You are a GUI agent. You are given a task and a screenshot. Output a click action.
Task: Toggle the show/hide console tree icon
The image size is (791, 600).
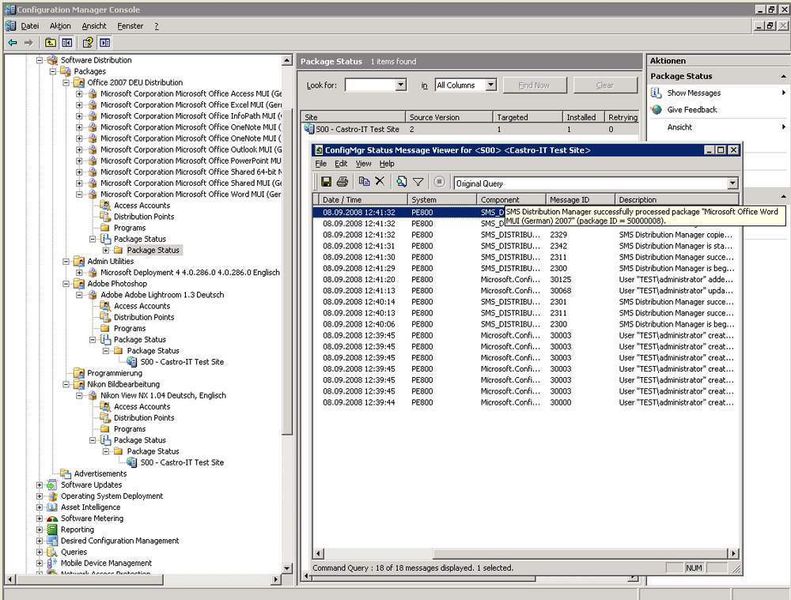(67, 43)
